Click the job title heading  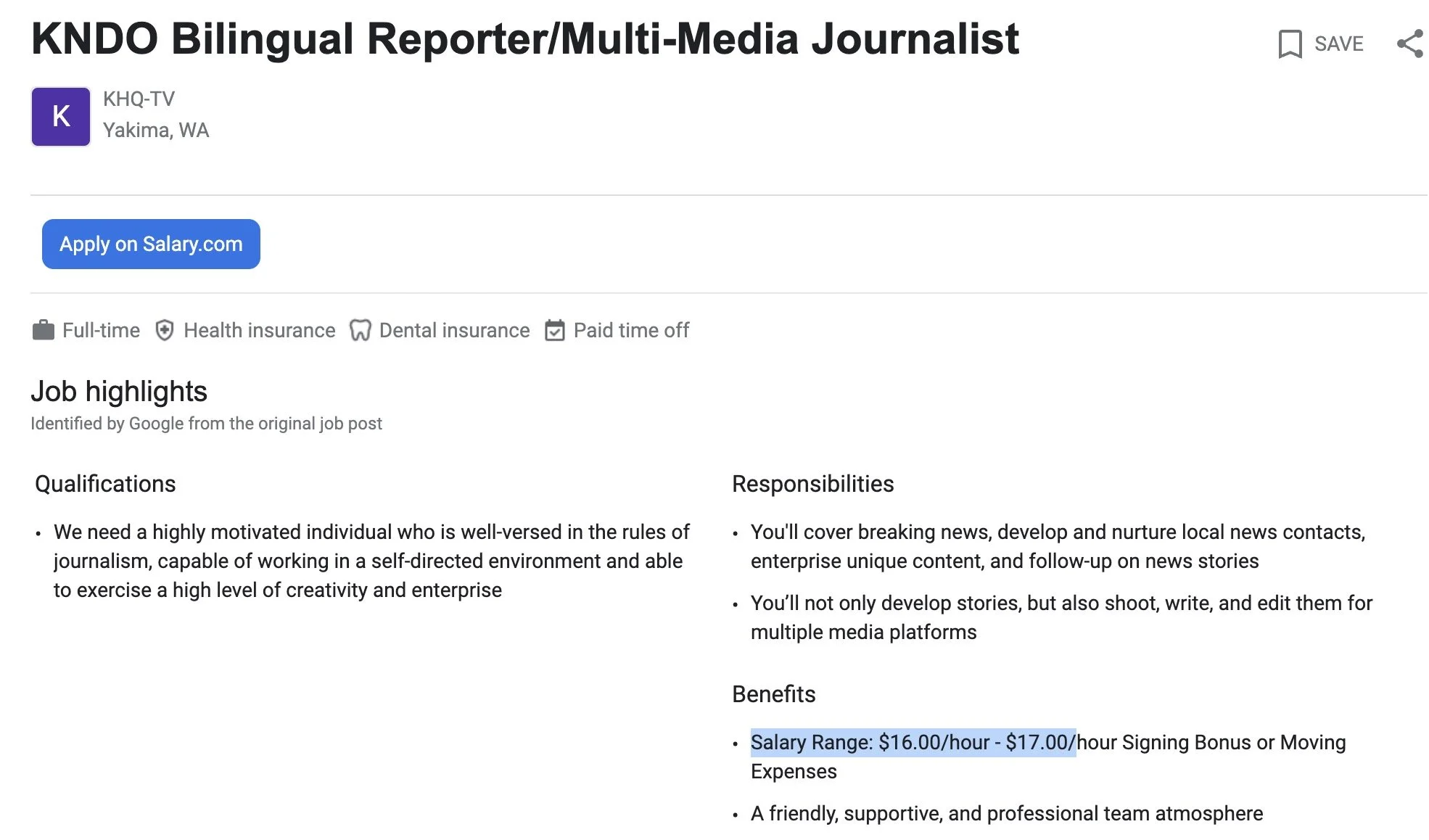[x=525, y=38]
